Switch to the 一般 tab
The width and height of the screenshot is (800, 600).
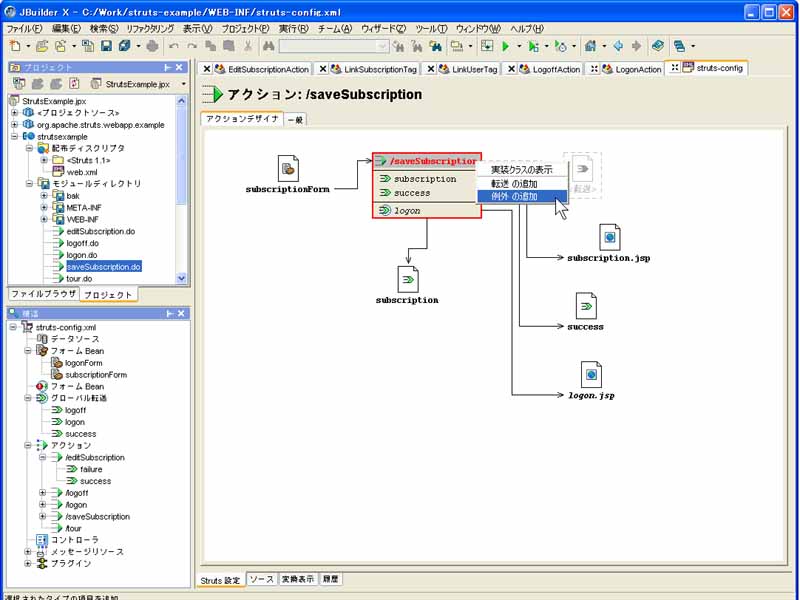[295, 120]
